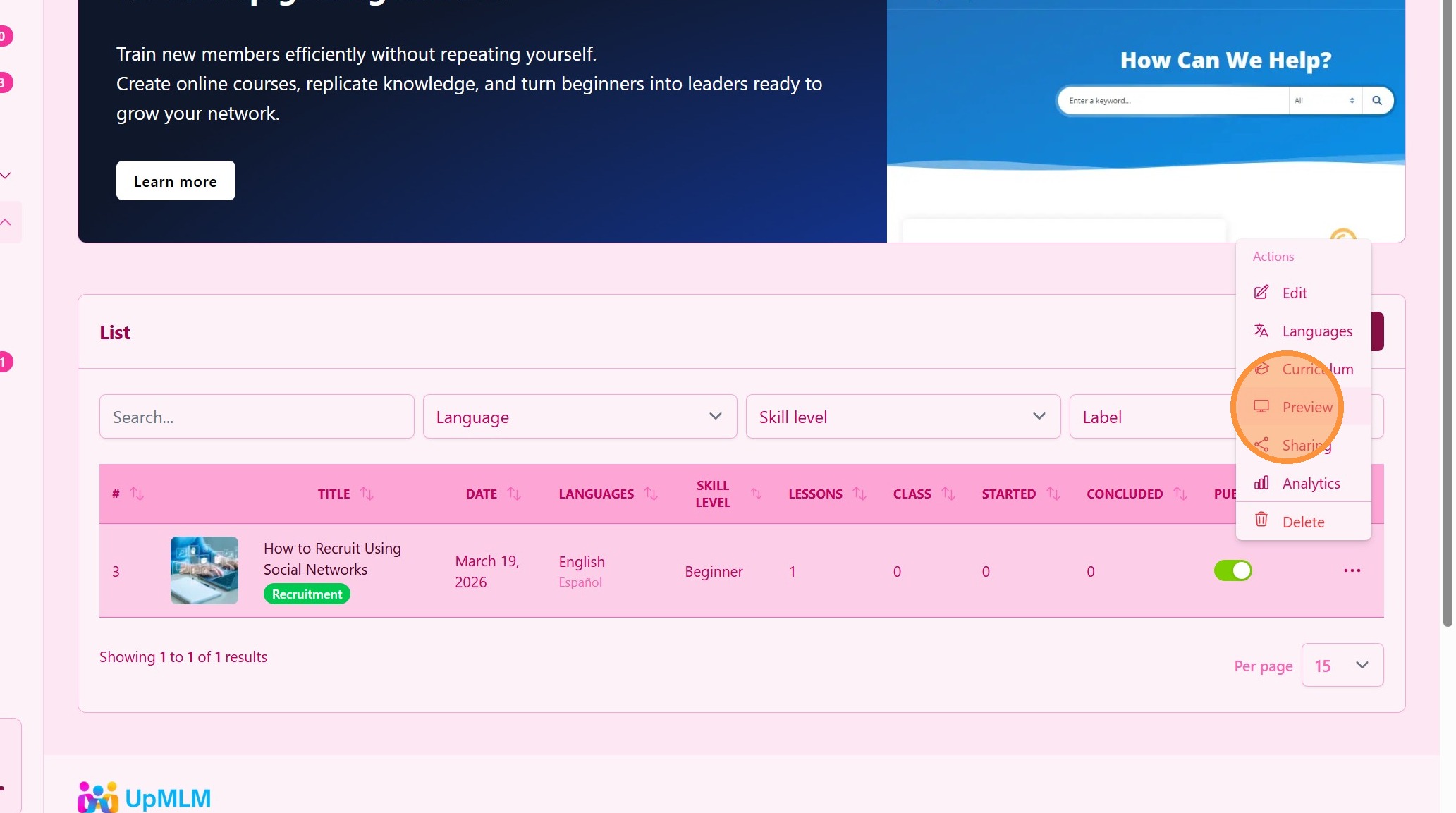Sort table by Title column arrows
Image resolution: width=1456 pixels, height=813 pixels.
[367, 494]
